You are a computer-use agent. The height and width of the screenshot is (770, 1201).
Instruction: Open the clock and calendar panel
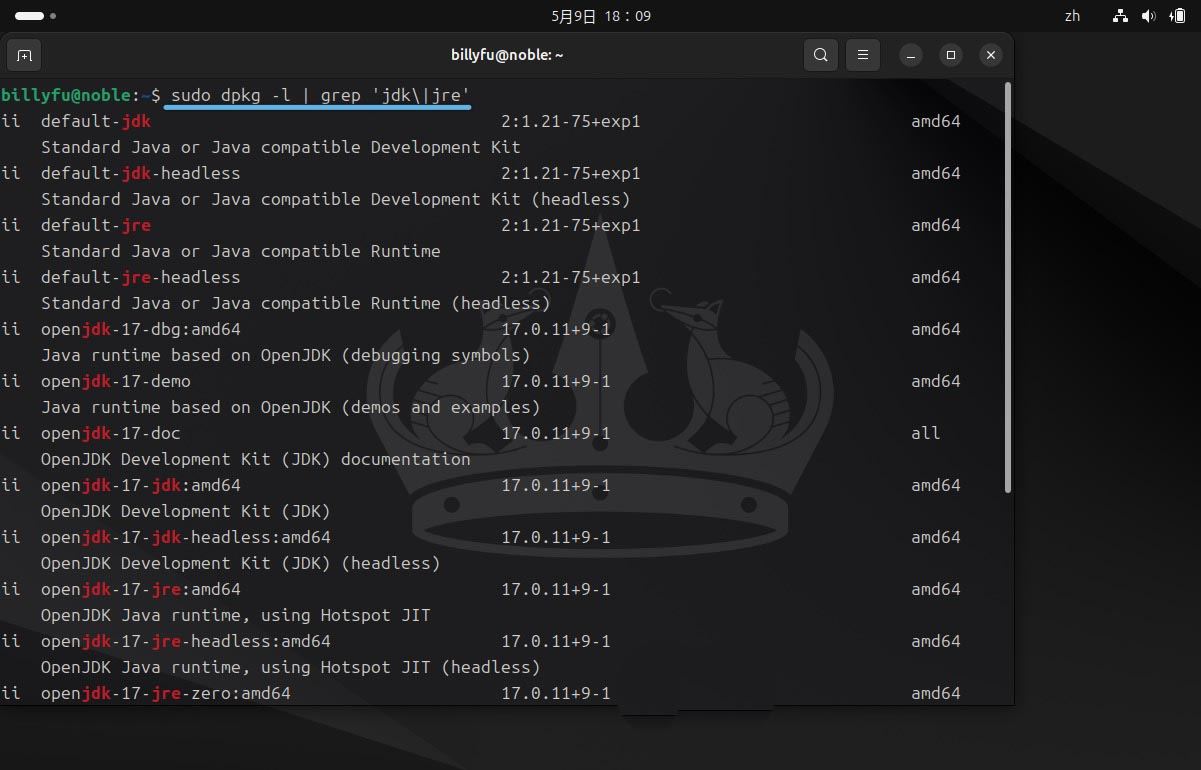pyautogui.click(x=600, y=16)
